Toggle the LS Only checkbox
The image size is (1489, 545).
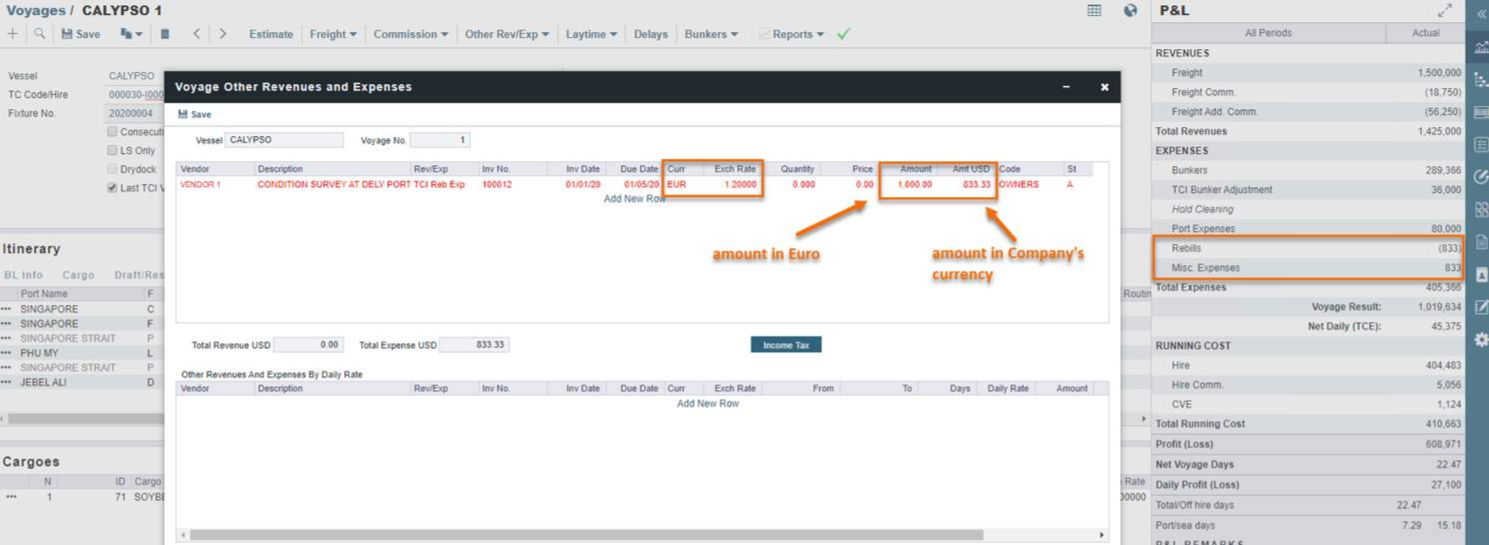tap(112, 150)
